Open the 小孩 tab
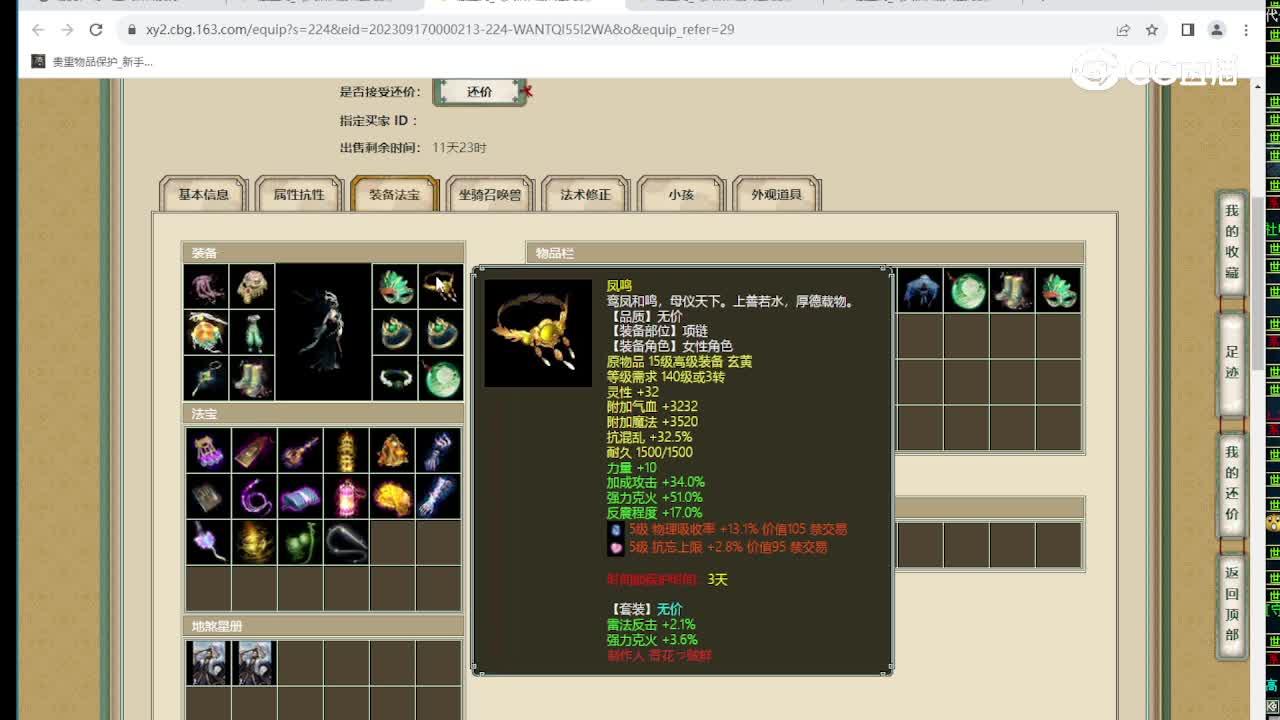The height and width of the screenshot is (720, 1280). coord(681,195)
